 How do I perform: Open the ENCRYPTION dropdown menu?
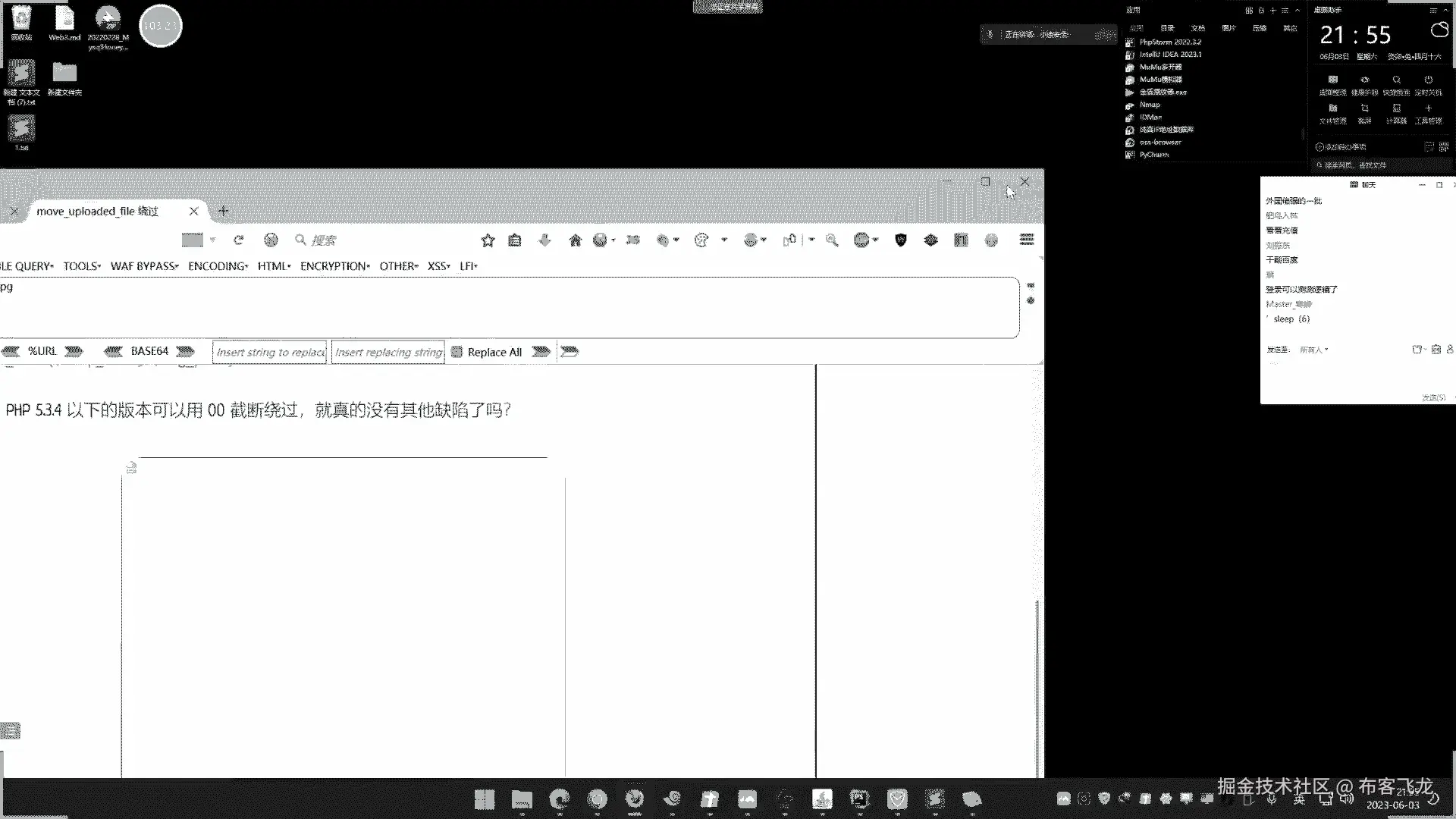[x=334, y=266]
